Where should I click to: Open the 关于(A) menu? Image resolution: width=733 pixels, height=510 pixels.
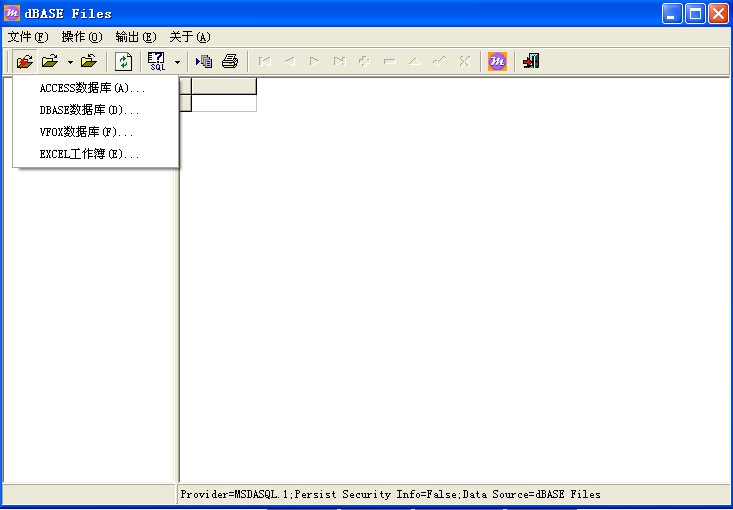[x=190, y=37]
